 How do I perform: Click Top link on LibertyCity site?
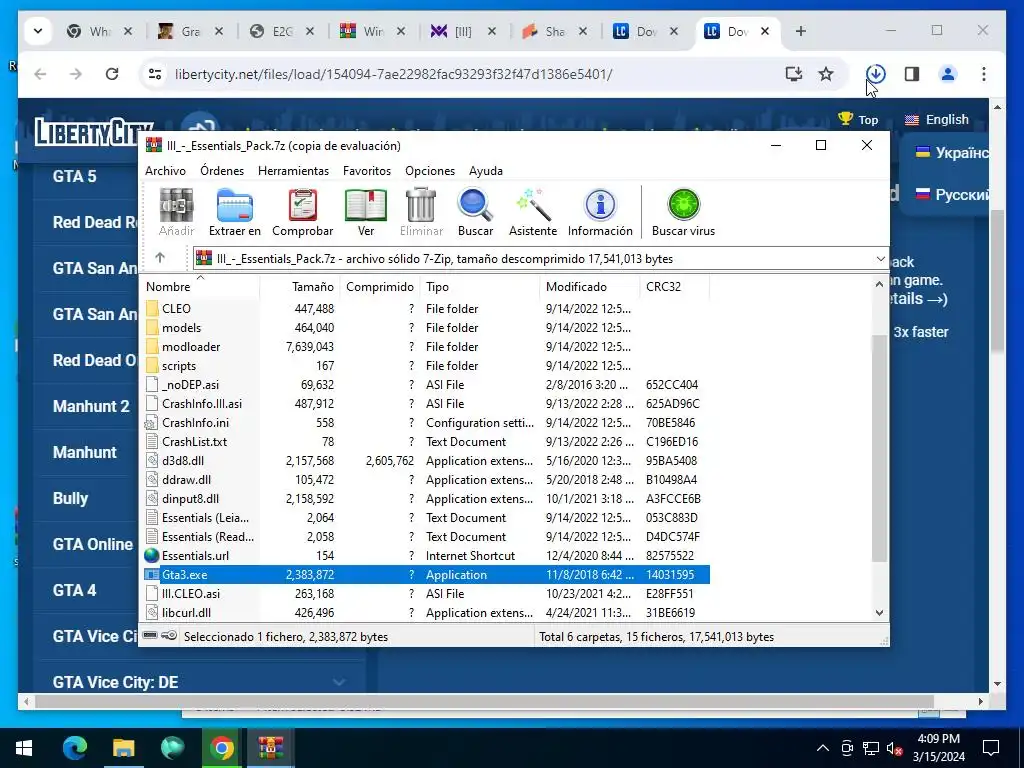pos(858,120)
